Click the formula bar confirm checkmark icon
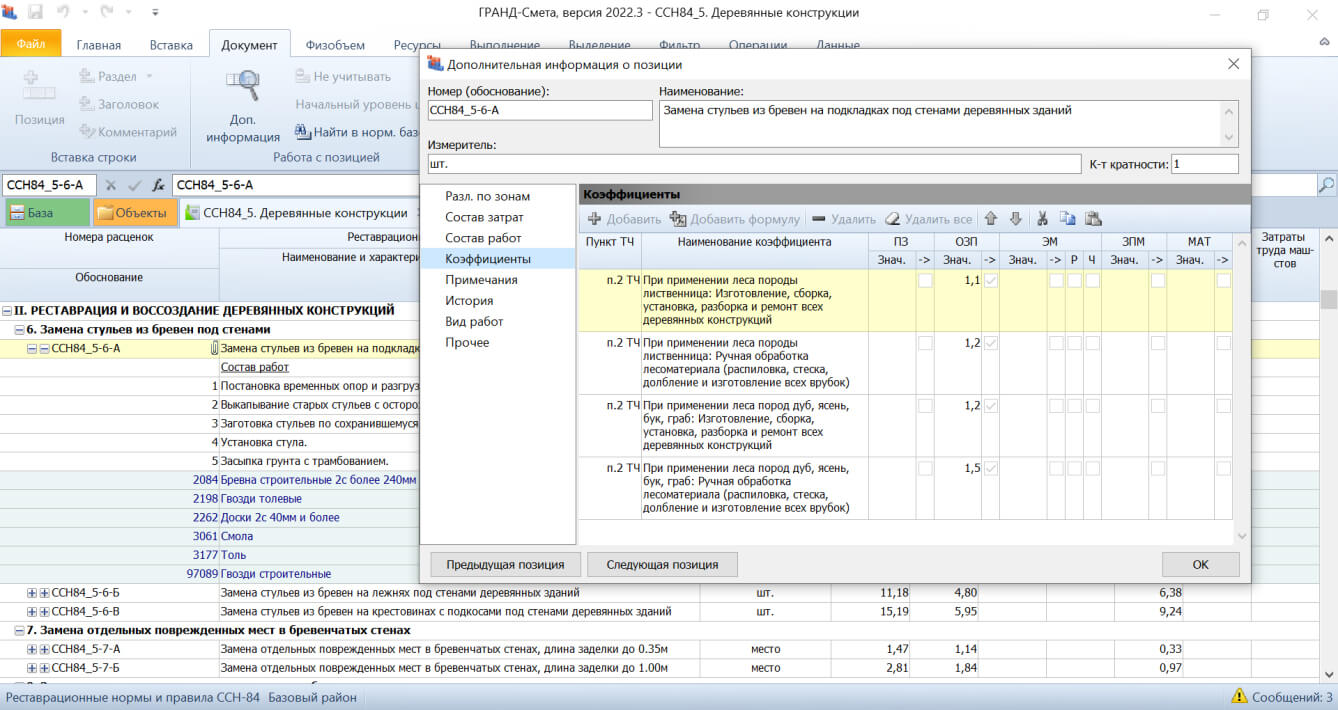The image size is (1338, 710). click(x=135, y=185)
